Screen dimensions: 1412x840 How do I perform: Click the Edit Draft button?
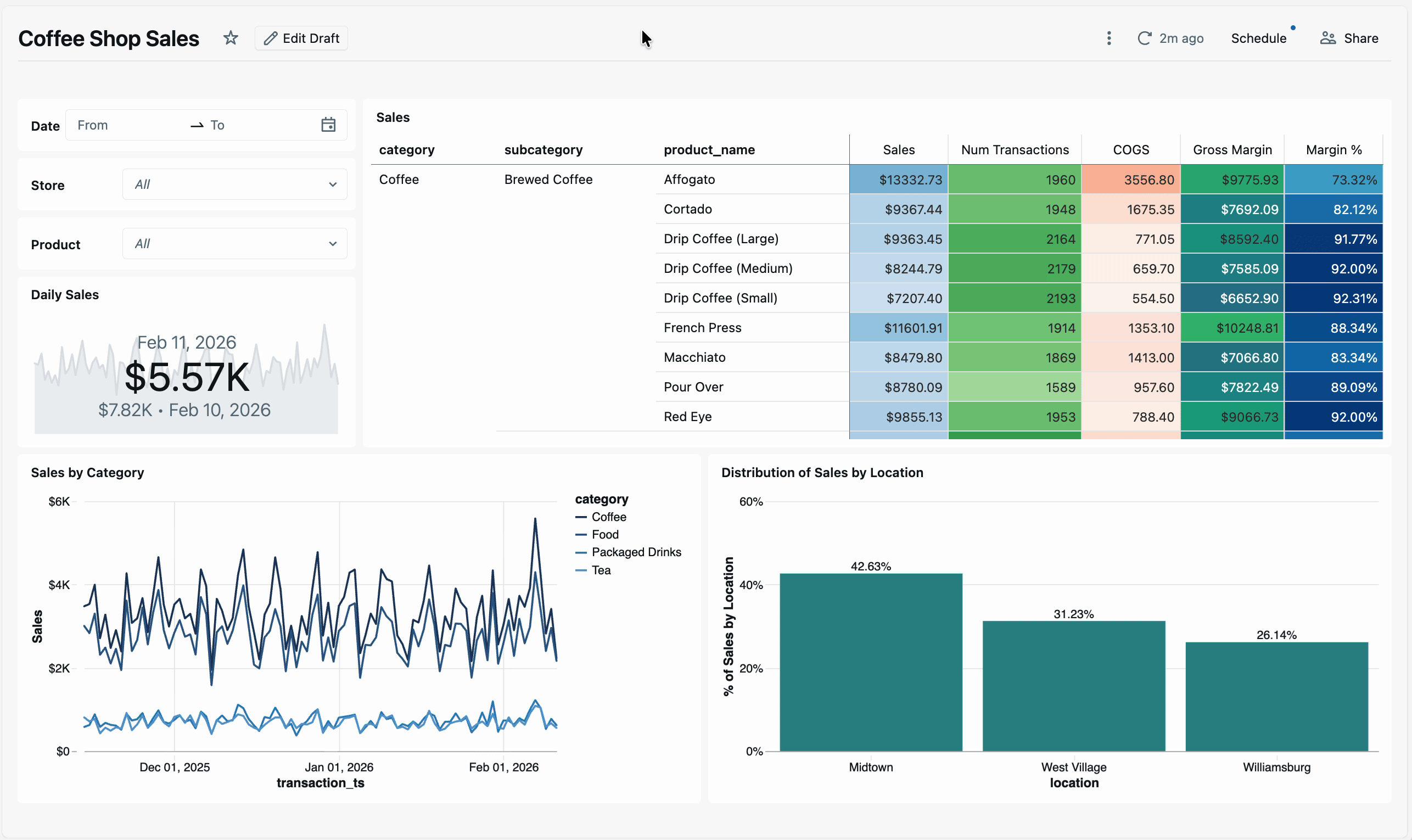(301, 38)
